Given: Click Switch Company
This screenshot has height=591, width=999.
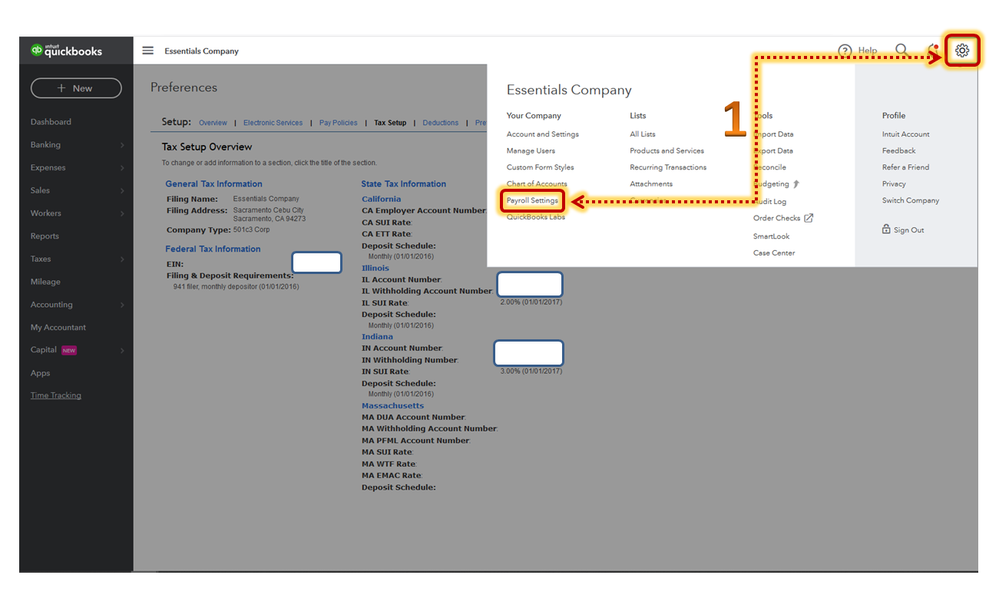Looking at the screenshot, I should pos(910,201).
